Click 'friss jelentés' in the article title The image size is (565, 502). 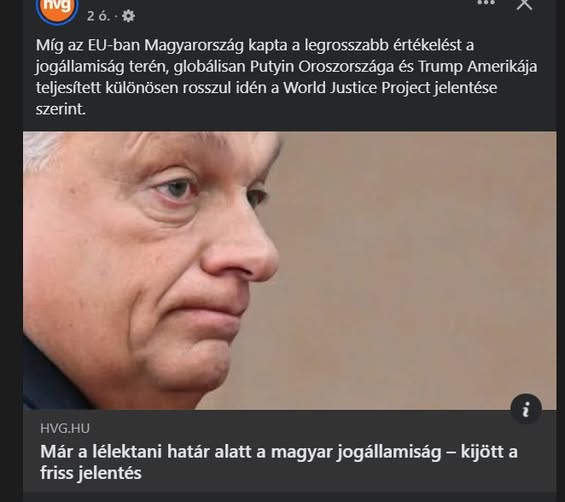(x=91, y=473)
